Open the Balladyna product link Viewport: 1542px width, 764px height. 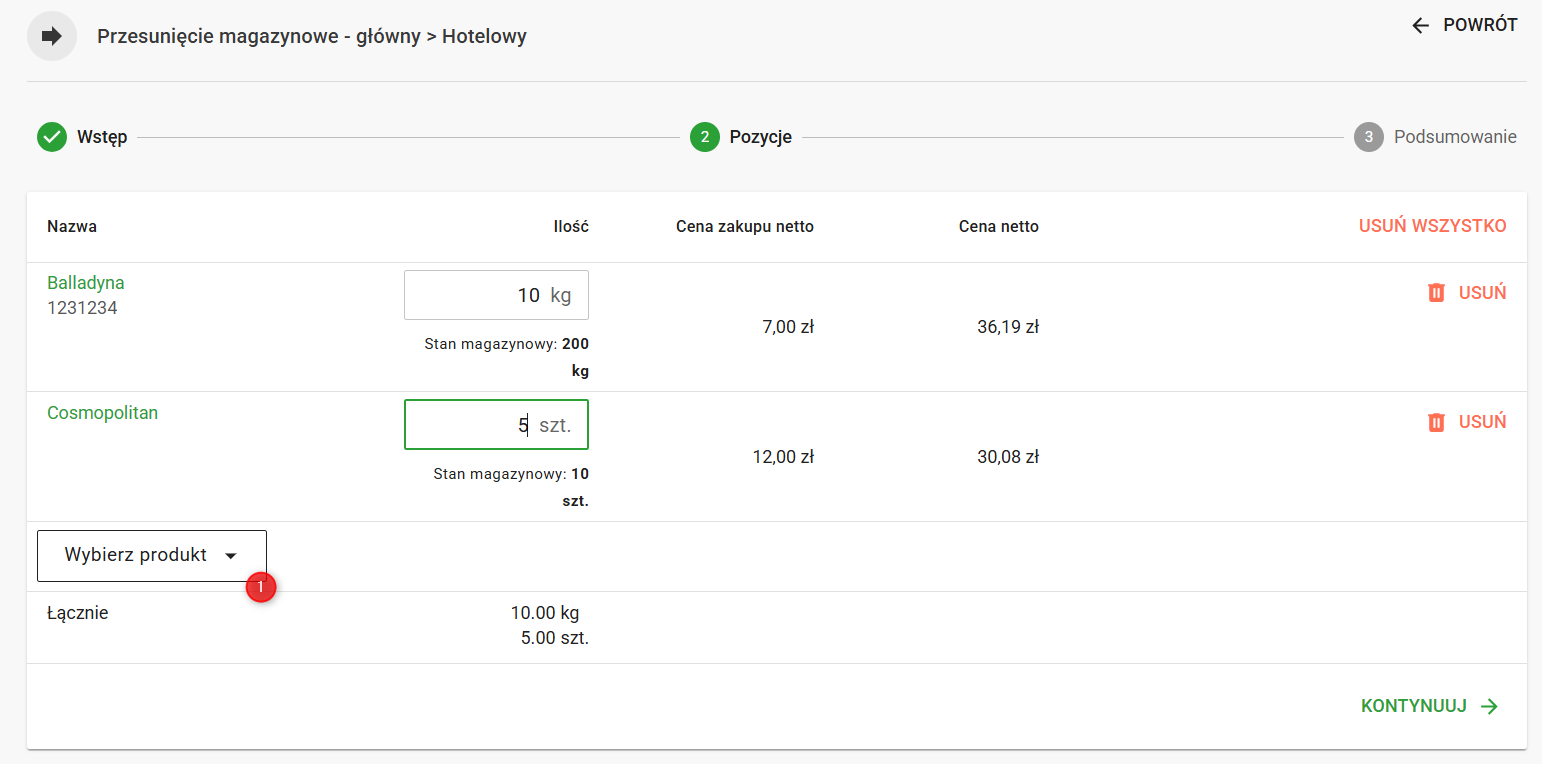pos(86,283)
